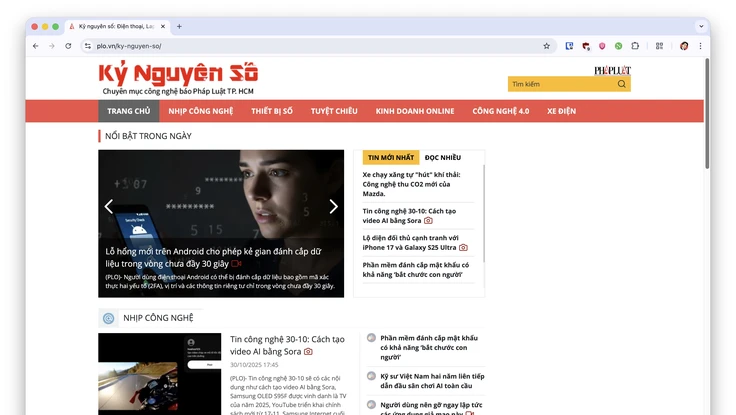
Task: Switch to the ĐỌC NHIỀU tab
Action: pos(442,157)
